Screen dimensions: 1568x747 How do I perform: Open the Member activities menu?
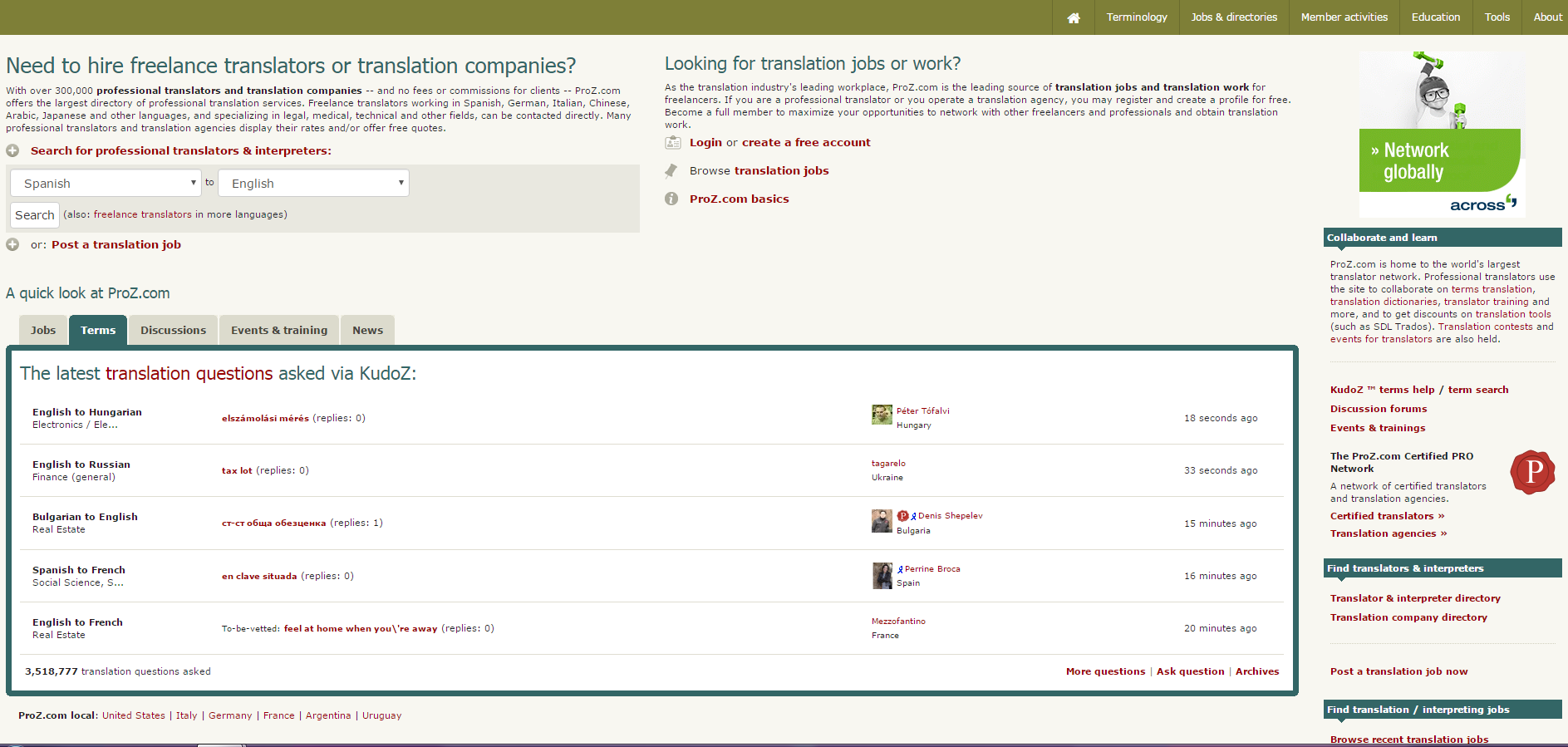[1344, 17]
